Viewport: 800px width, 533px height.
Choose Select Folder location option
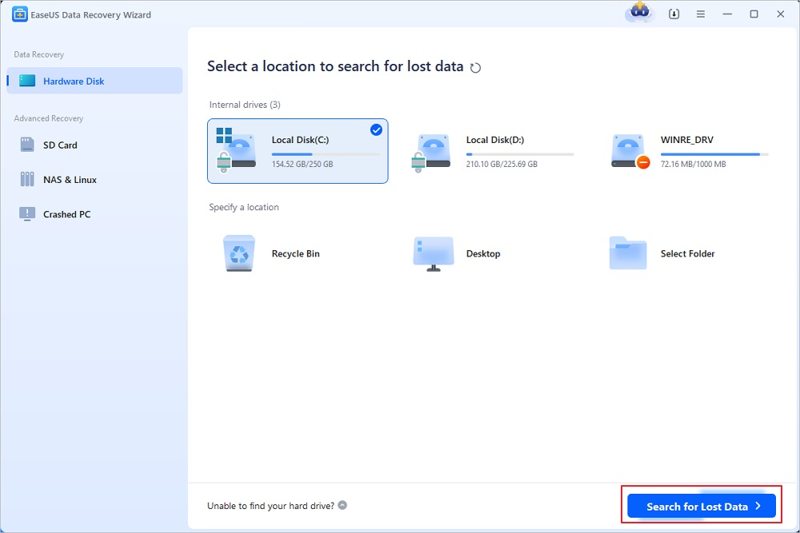pyautogui.click(x=687, y=253)
